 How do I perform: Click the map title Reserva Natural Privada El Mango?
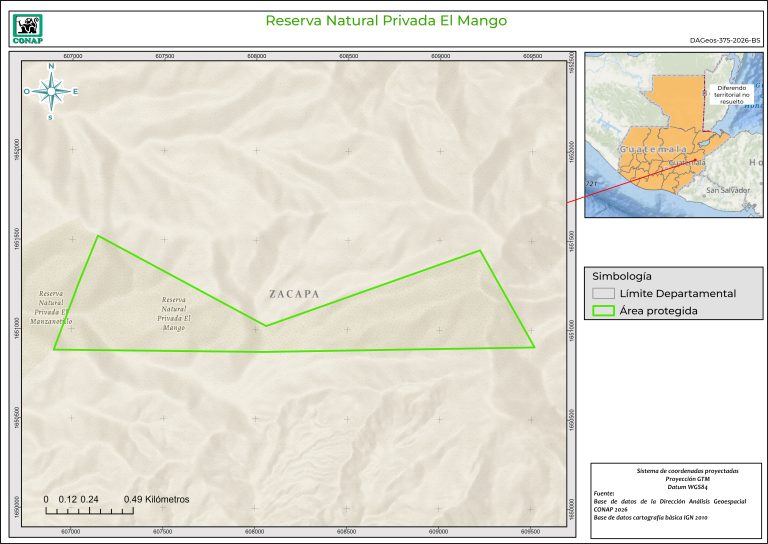[x=386, y=20]
